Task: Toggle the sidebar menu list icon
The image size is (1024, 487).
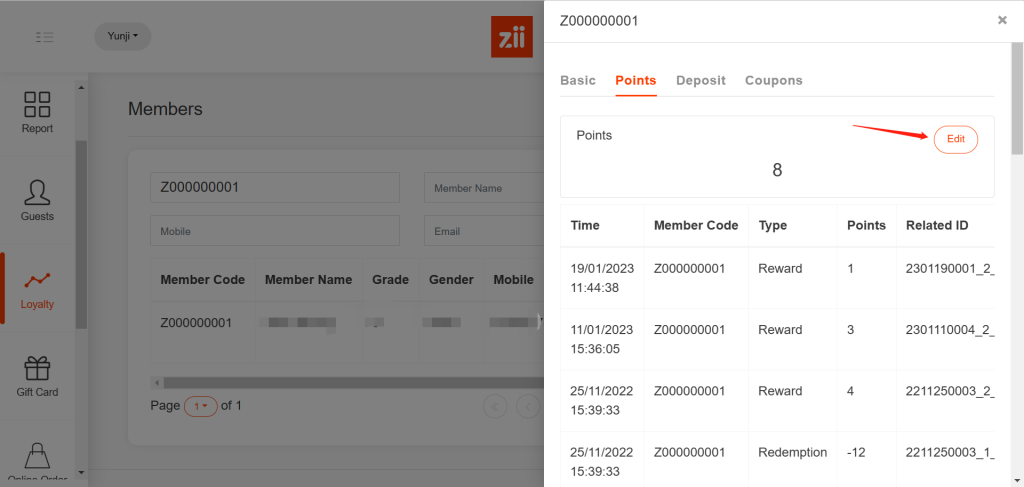Action: [44, 37]
